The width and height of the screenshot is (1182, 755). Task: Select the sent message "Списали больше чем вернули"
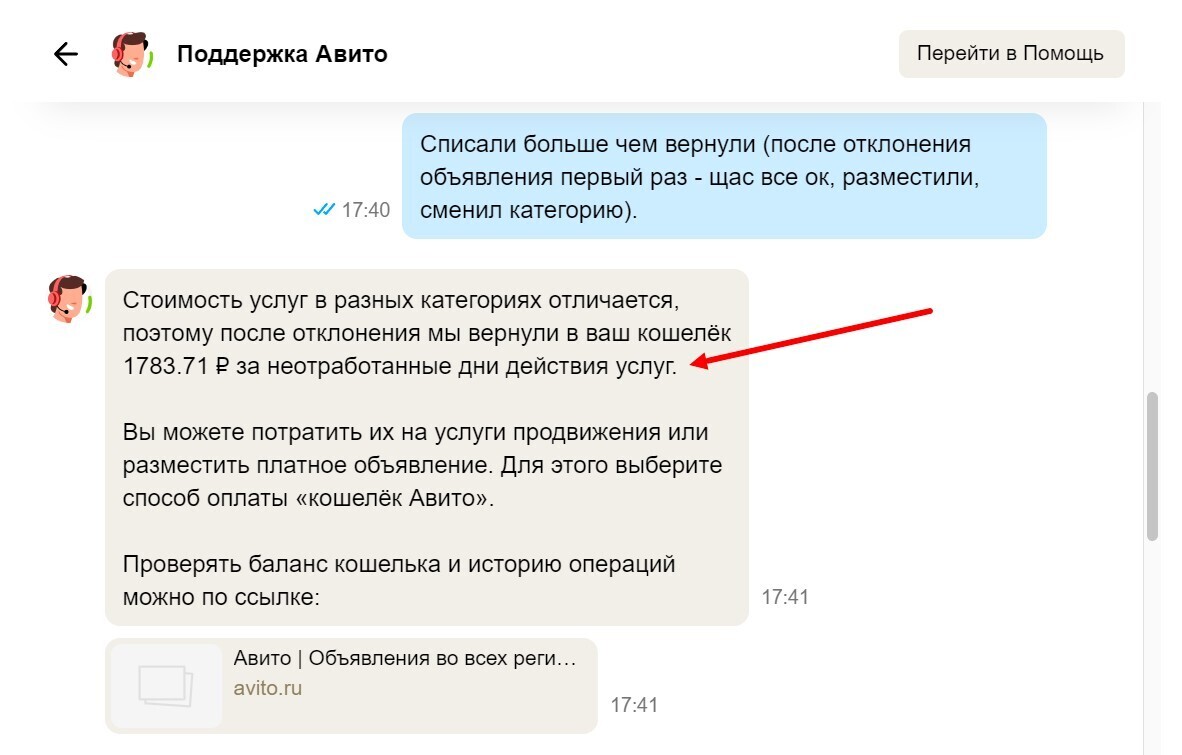tap(724, 176)
